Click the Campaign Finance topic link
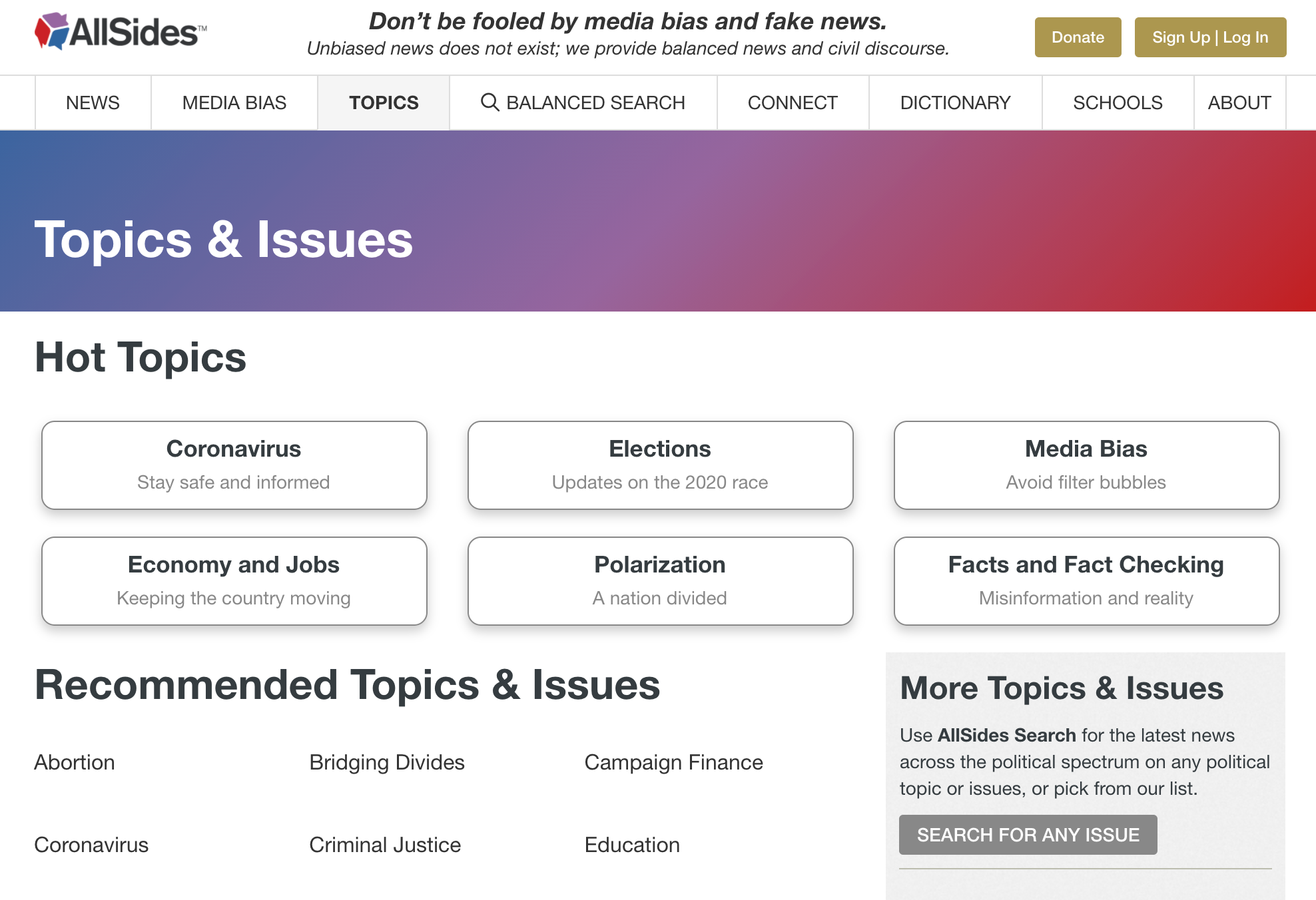 tap(673, 762)
